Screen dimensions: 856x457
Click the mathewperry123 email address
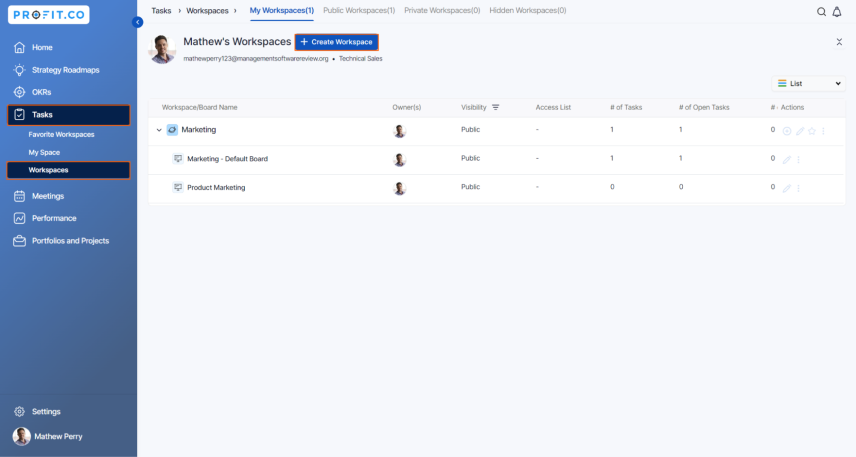(255, 58)
